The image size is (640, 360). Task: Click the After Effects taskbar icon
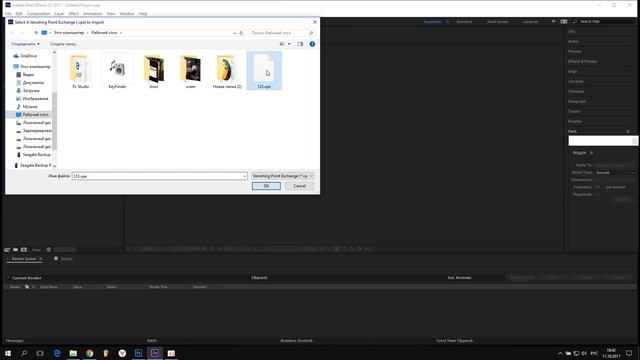(155, 353)
